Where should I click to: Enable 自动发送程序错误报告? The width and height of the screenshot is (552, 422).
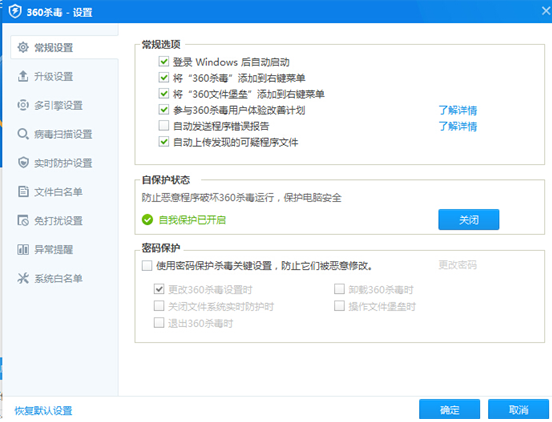pos(164,126)
